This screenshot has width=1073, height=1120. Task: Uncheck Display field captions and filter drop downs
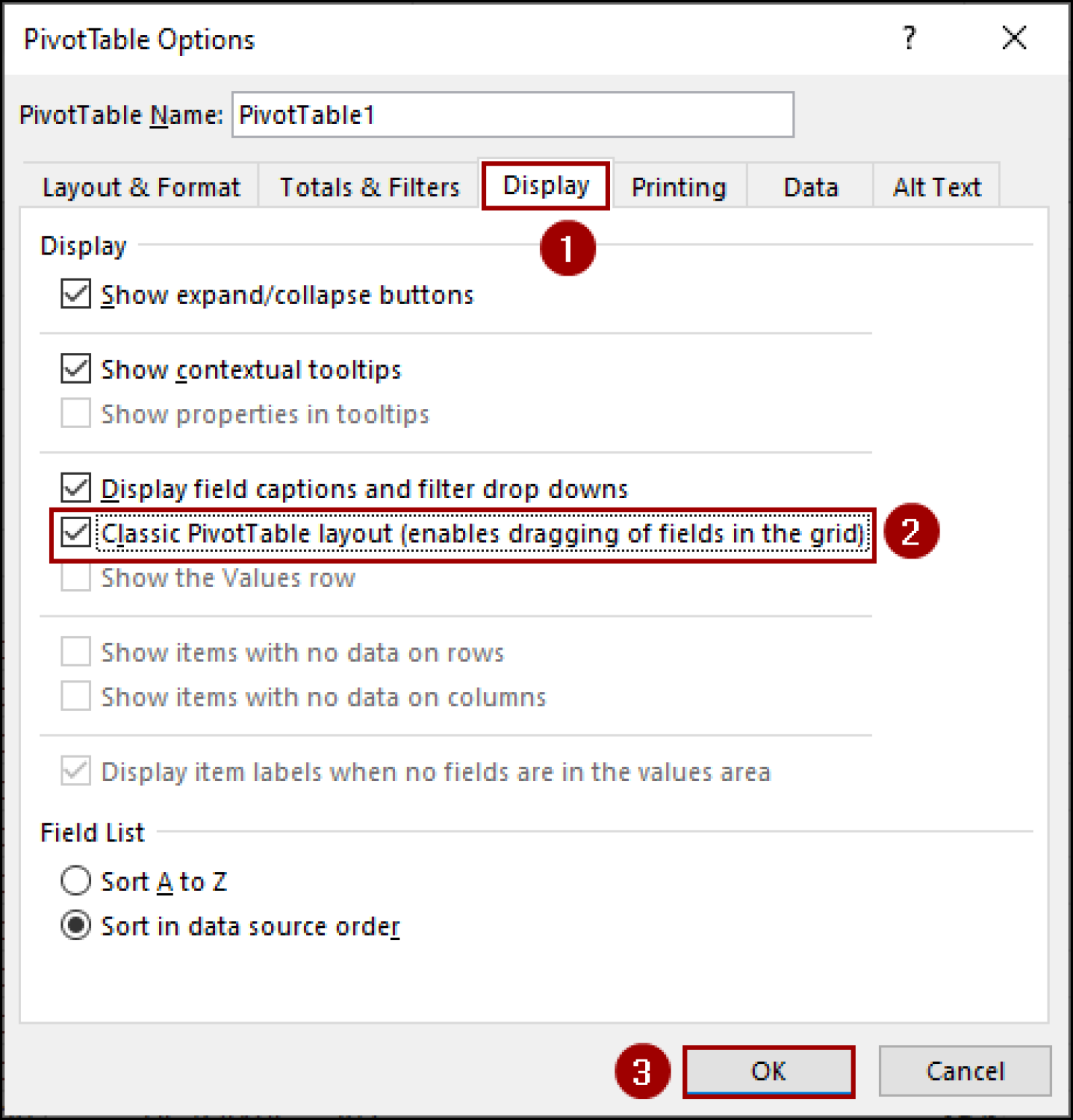[x=74, y=488]
